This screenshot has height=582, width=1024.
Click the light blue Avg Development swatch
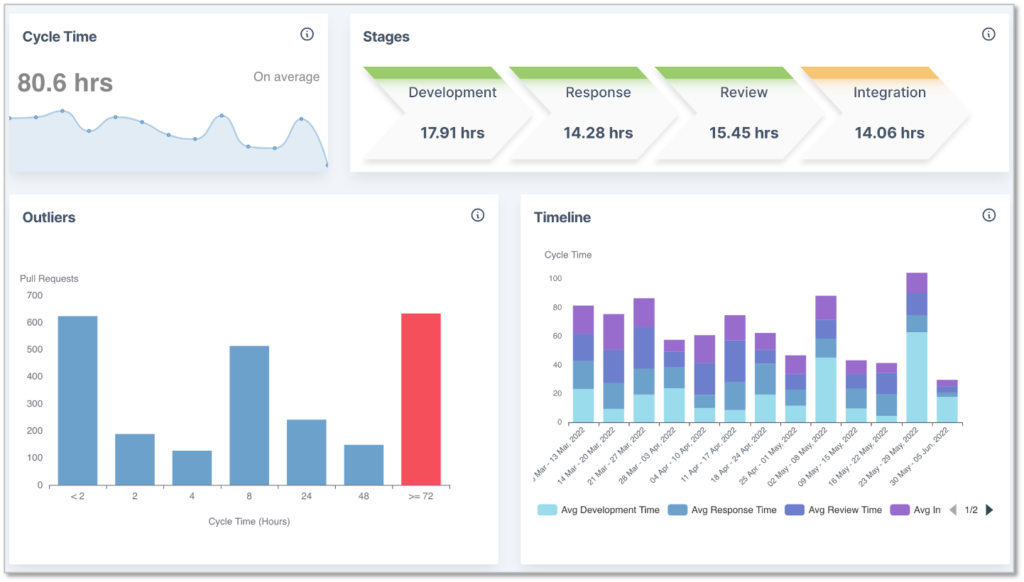coord(547,510)
